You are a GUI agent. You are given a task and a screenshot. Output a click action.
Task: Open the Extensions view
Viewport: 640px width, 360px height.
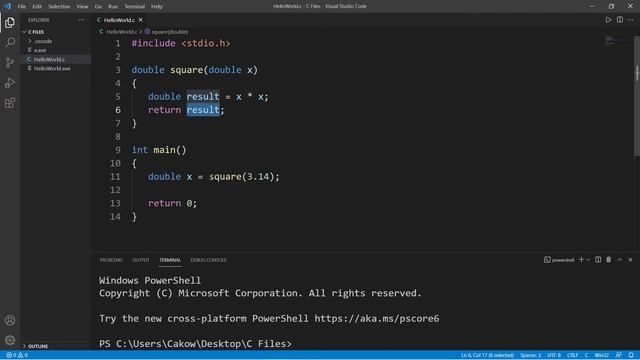tap(10, 103)
